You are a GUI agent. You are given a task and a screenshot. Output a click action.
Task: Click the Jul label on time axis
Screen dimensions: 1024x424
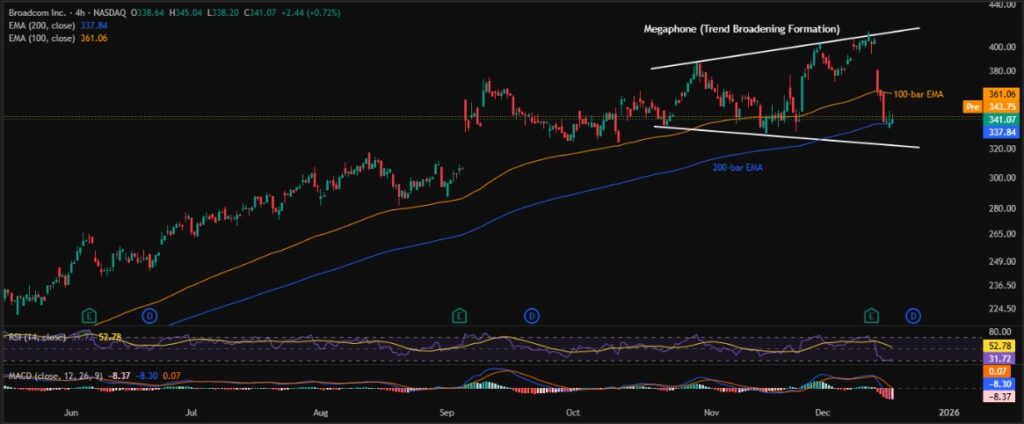tap(191, 412)
